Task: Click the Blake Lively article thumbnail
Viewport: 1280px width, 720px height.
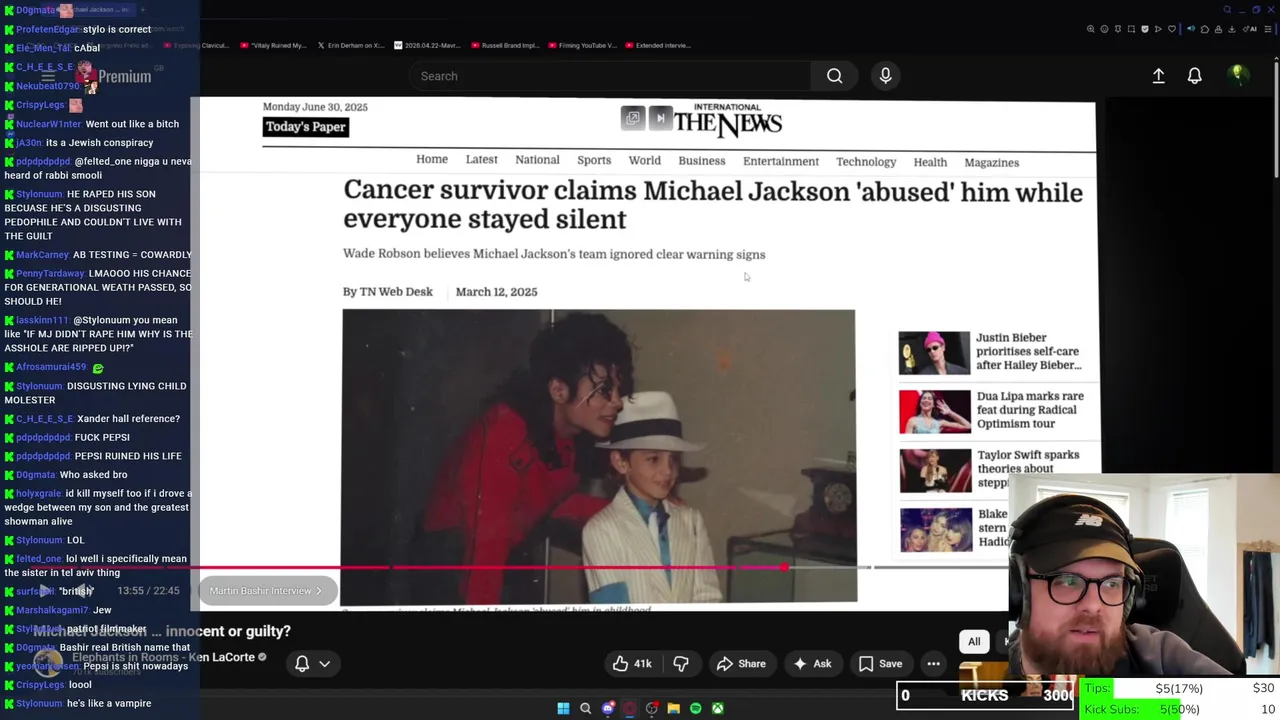Action: coord(934,529)
